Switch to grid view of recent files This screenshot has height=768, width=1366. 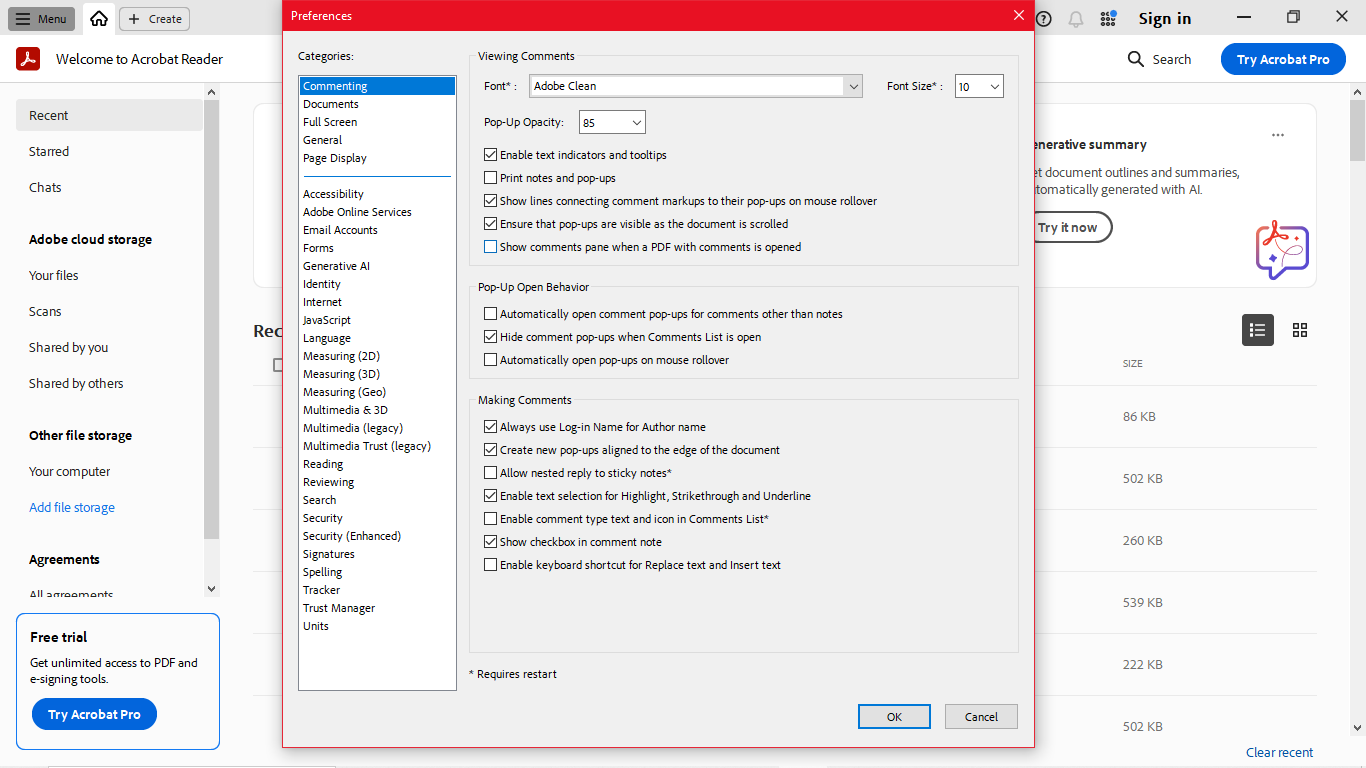coord(1300,330)
